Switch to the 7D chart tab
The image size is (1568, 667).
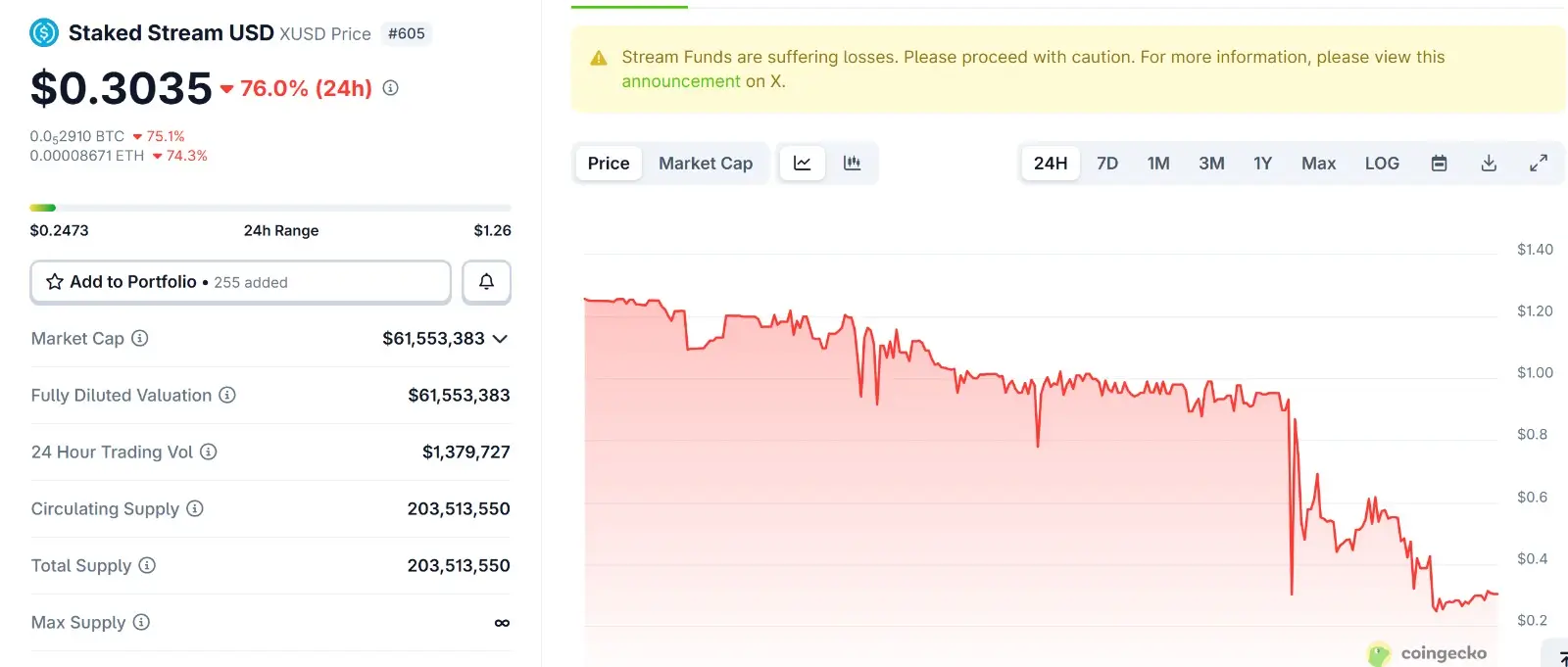click(x=1106, y=163)
